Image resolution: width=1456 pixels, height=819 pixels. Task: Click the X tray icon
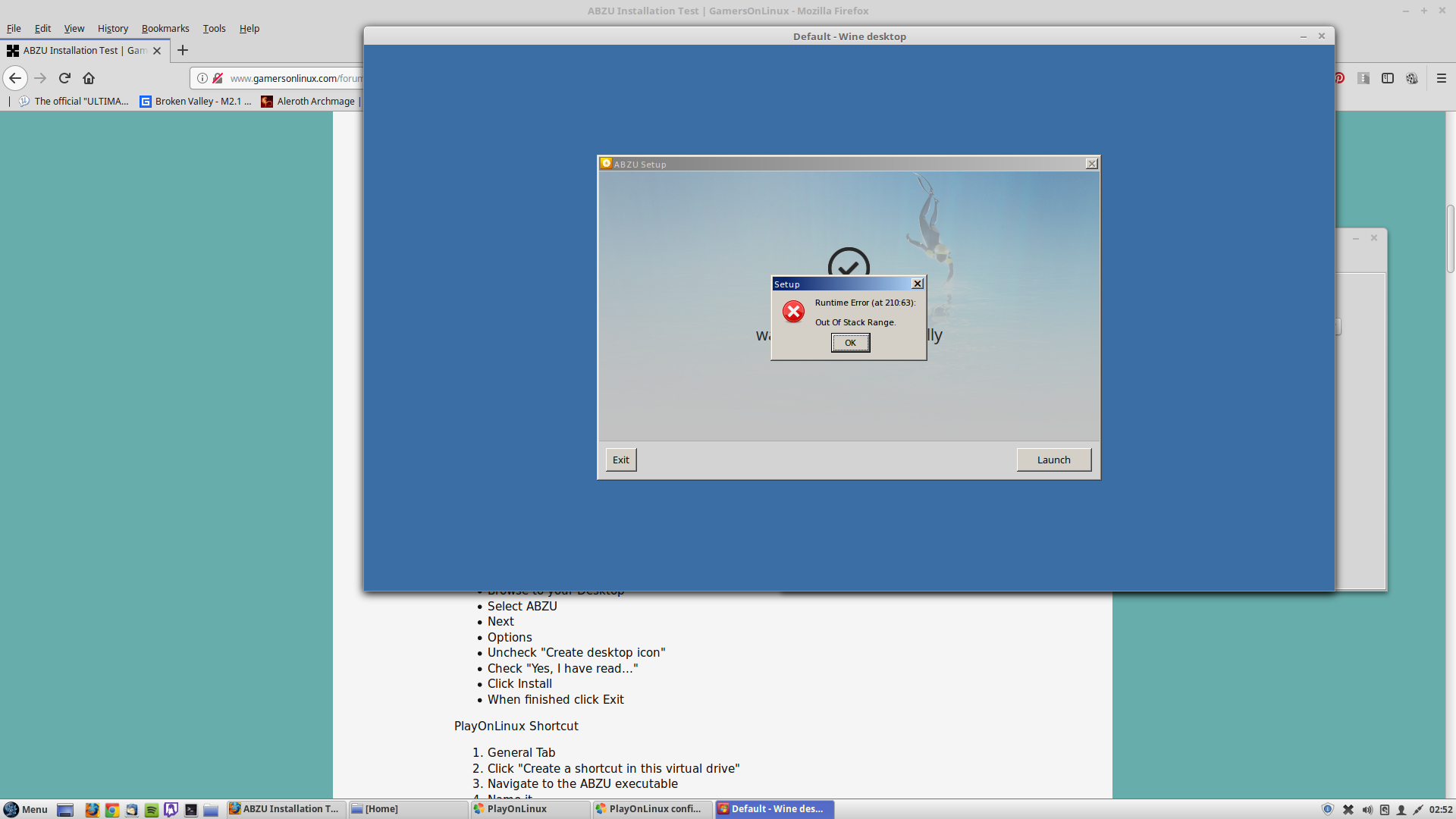(x=1348, y=809)
